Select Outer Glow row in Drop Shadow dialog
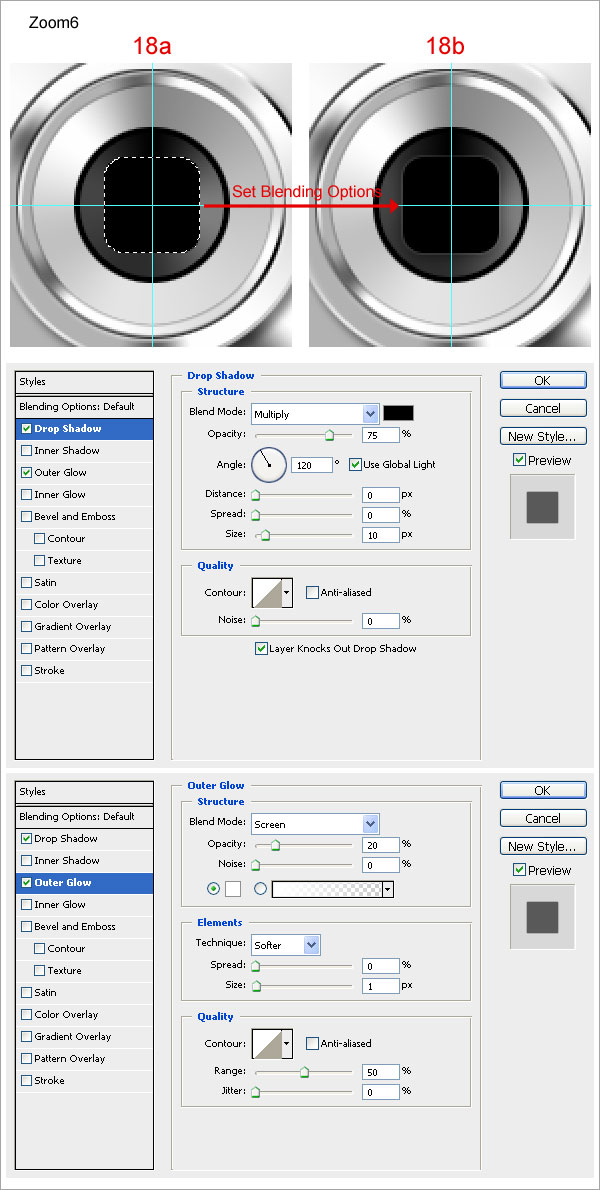 84,473
